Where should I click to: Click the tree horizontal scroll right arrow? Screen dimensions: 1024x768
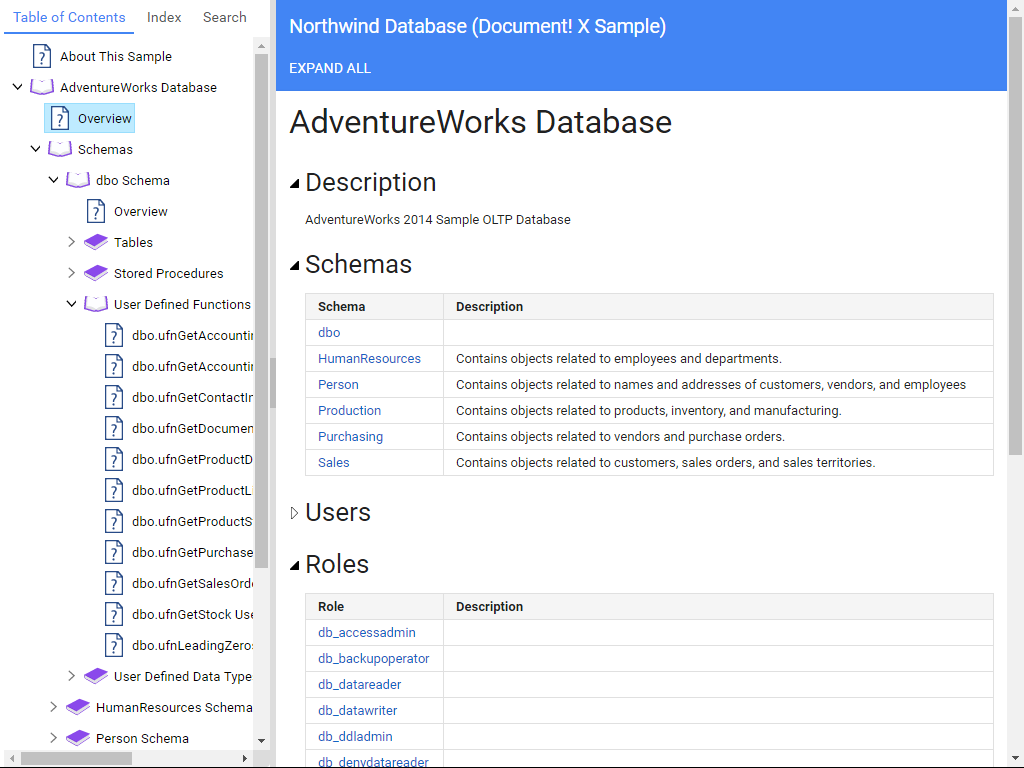coord(245,758)
